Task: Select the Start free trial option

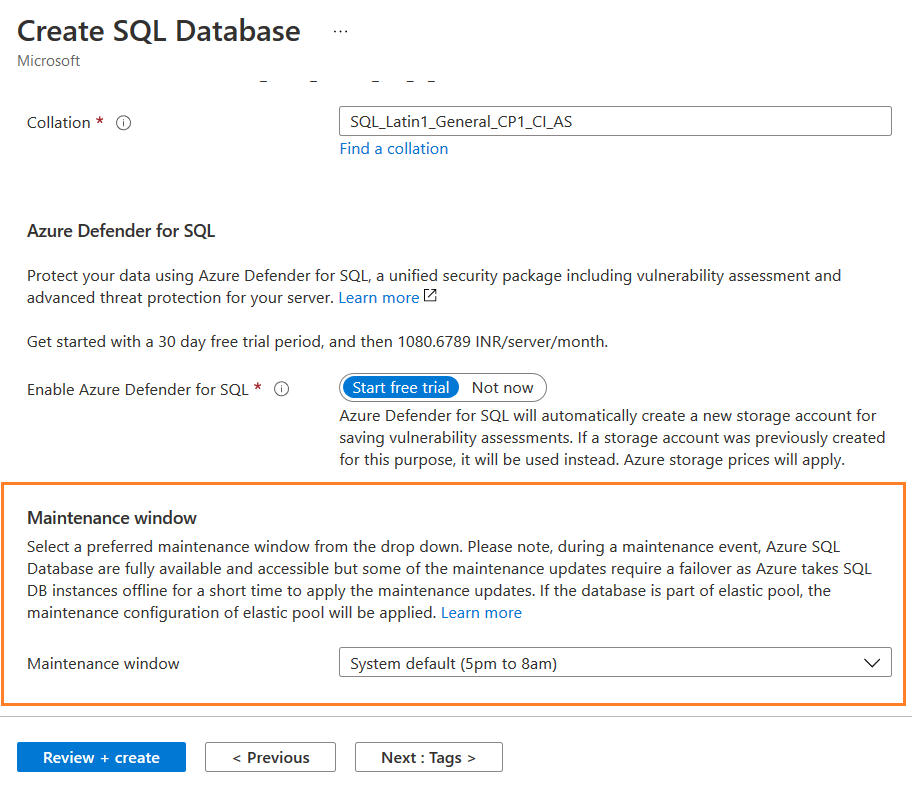Action: coord(400,388)
